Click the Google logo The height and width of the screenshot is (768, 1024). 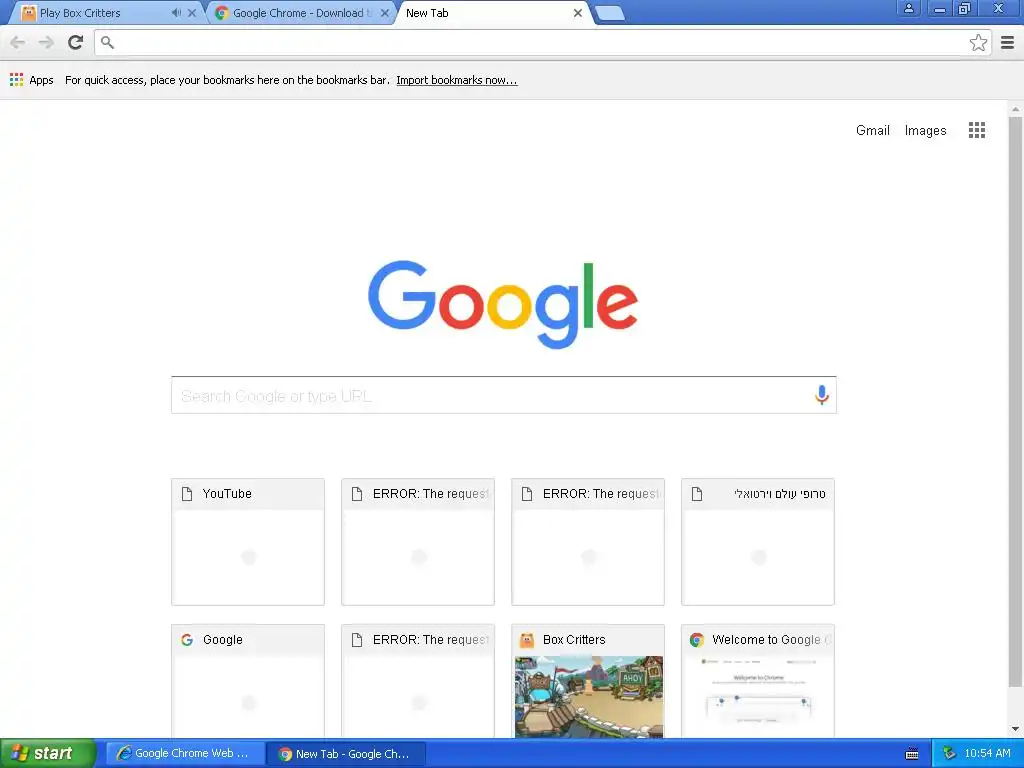coord(503,304)
